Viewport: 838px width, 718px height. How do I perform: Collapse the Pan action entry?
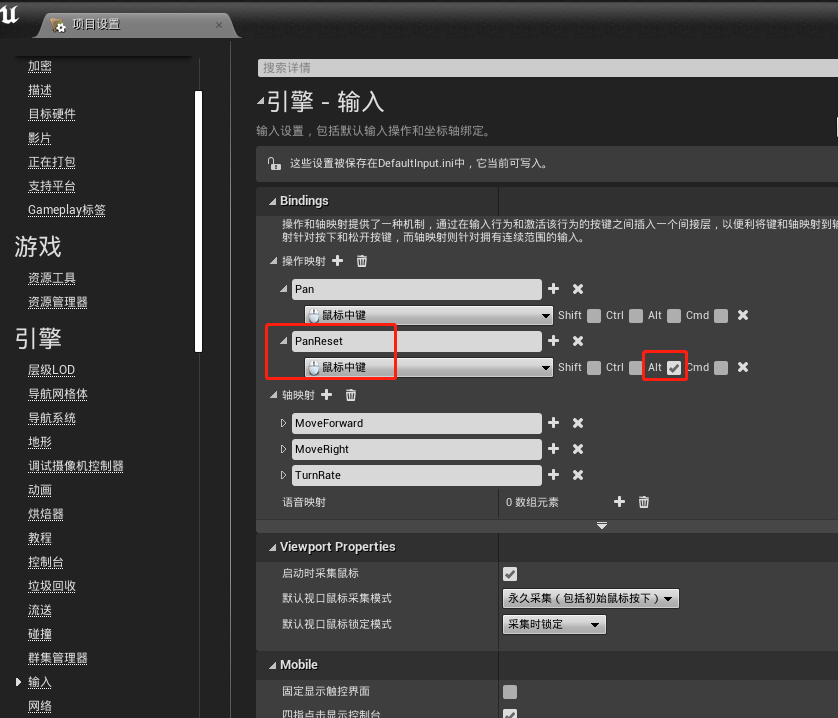284,289
